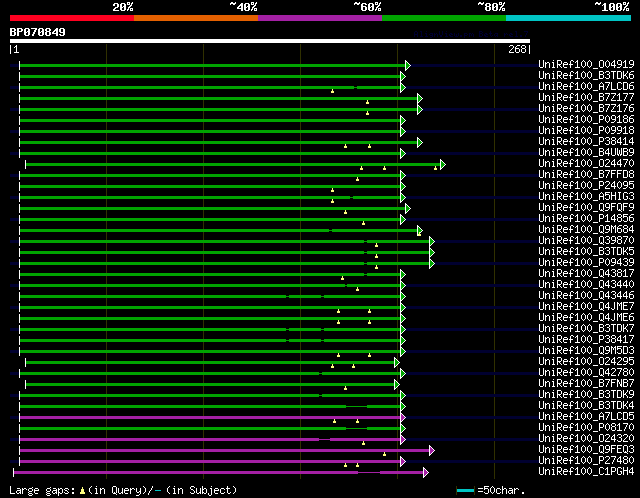Select the UniRef100_P38414 label

coord(586,142)
